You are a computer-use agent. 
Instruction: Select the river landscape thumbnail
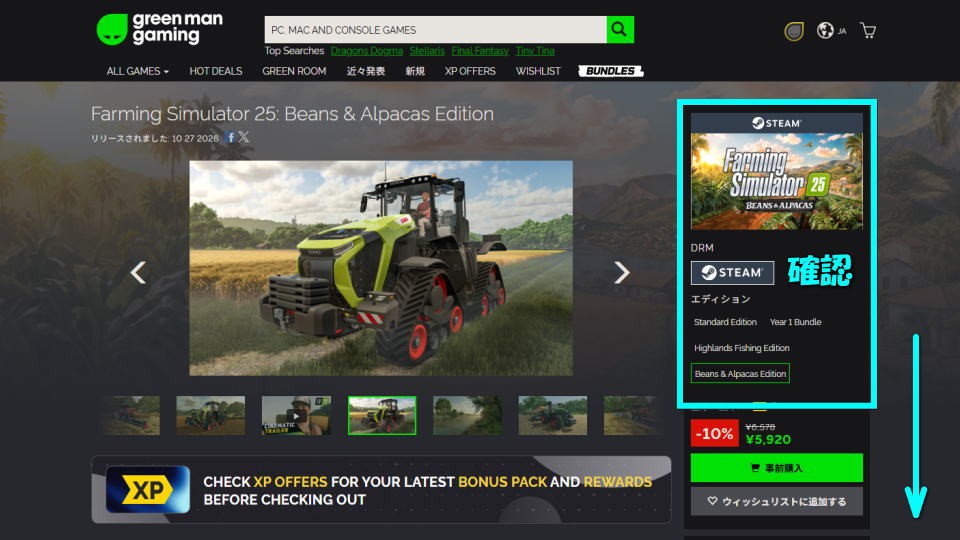click(x=467, y=416)
